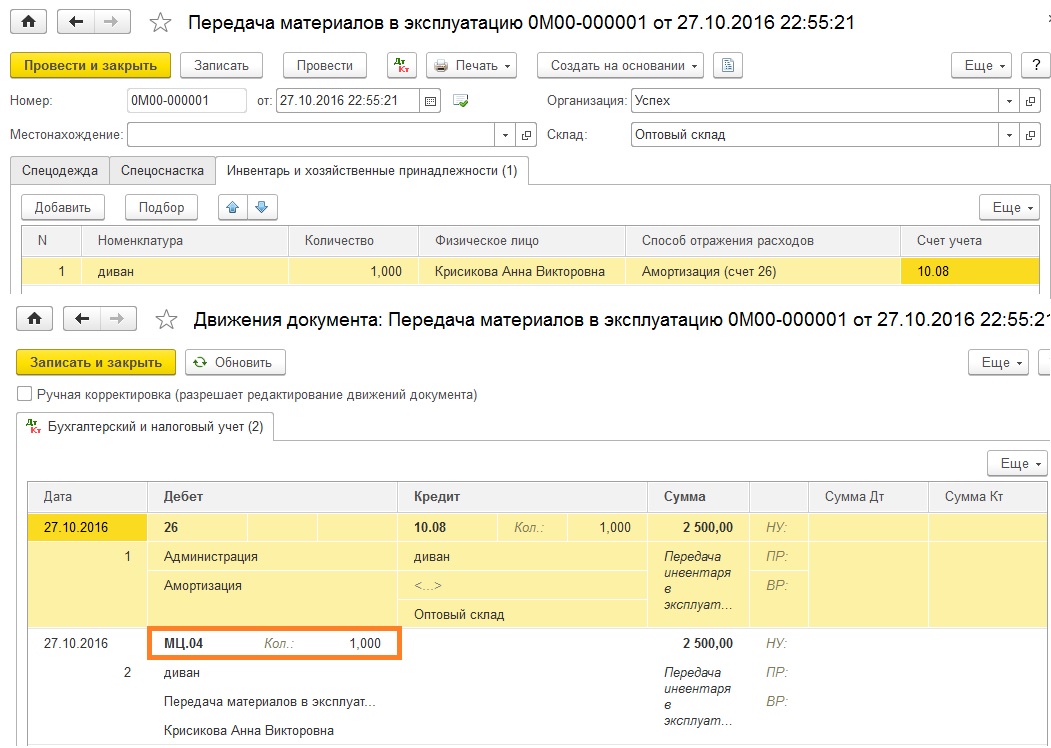Open the Местонахождение record with the open icon
Image resolution: width=1051 pixels, height=748 pixels.
tap(526, 135)
